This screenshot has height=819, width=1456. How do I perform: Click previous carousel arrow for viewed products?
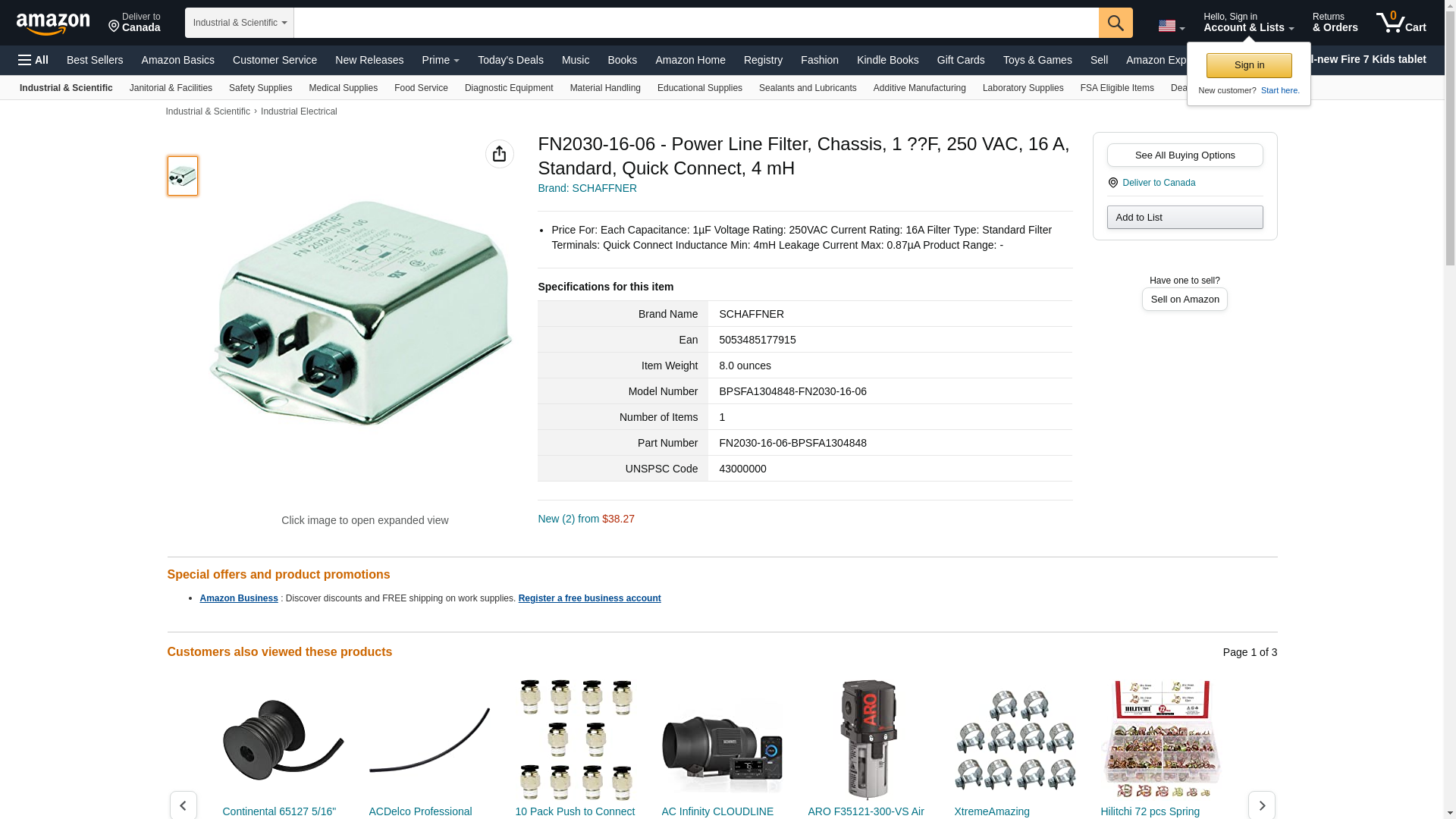click(183, 805)
